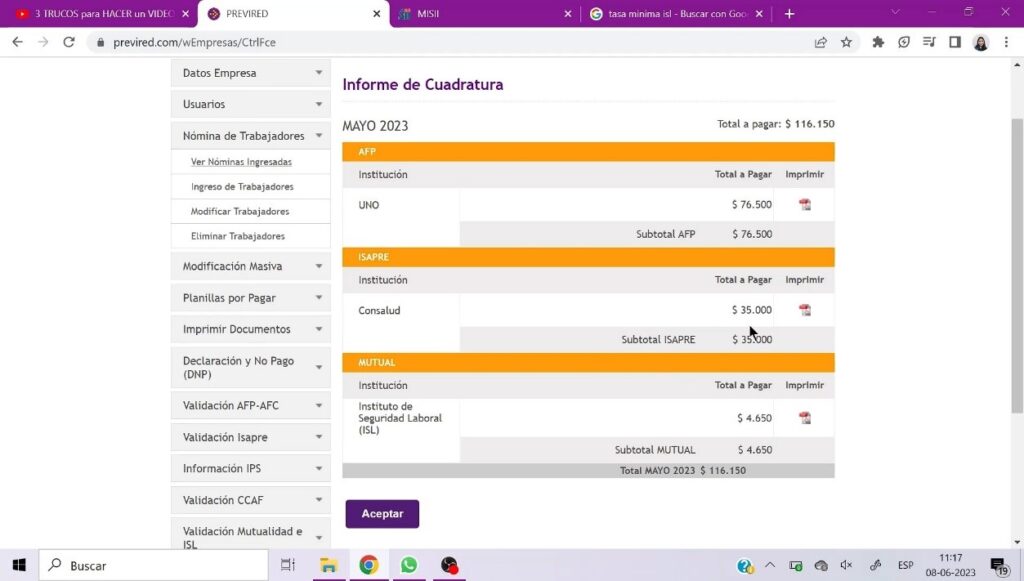This screenshot has height=581, width=1024.
Task: Expand the Usuarios menu
Action: coord(251,104)
